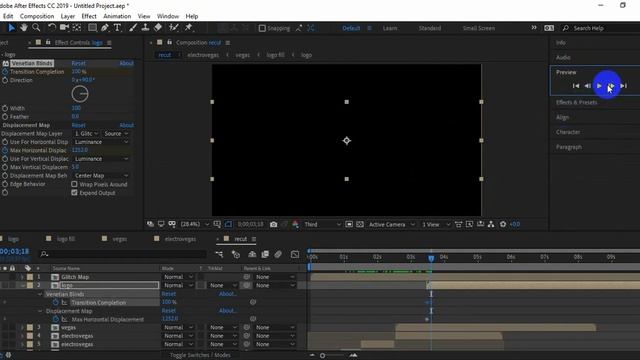Viewport: 640px width, 360px height.
Task: Select the Puppet Pin tool
Action: [188, 27]
